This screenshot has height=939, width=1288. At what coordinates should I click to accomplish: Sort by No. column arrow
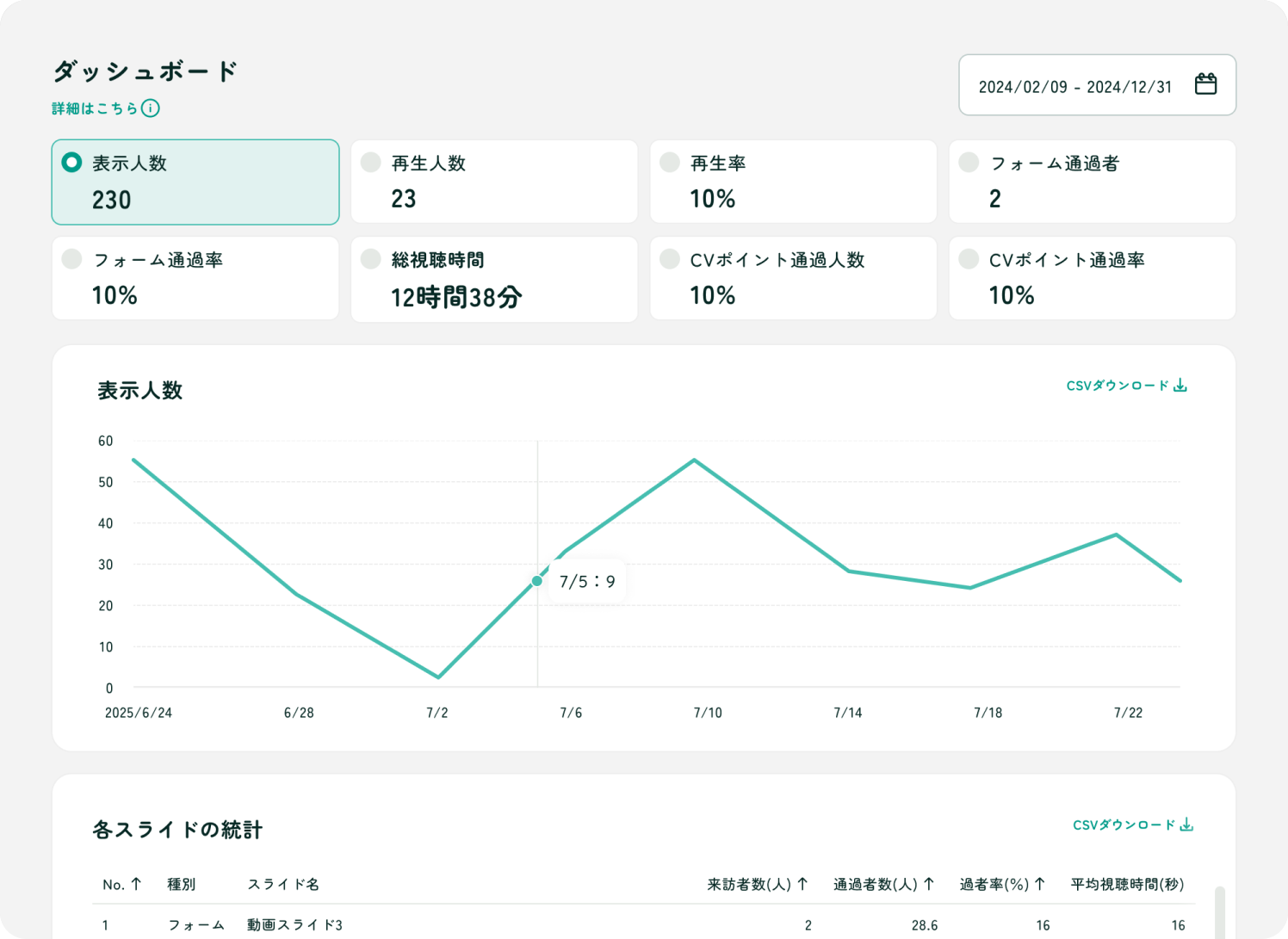(136, 884)
